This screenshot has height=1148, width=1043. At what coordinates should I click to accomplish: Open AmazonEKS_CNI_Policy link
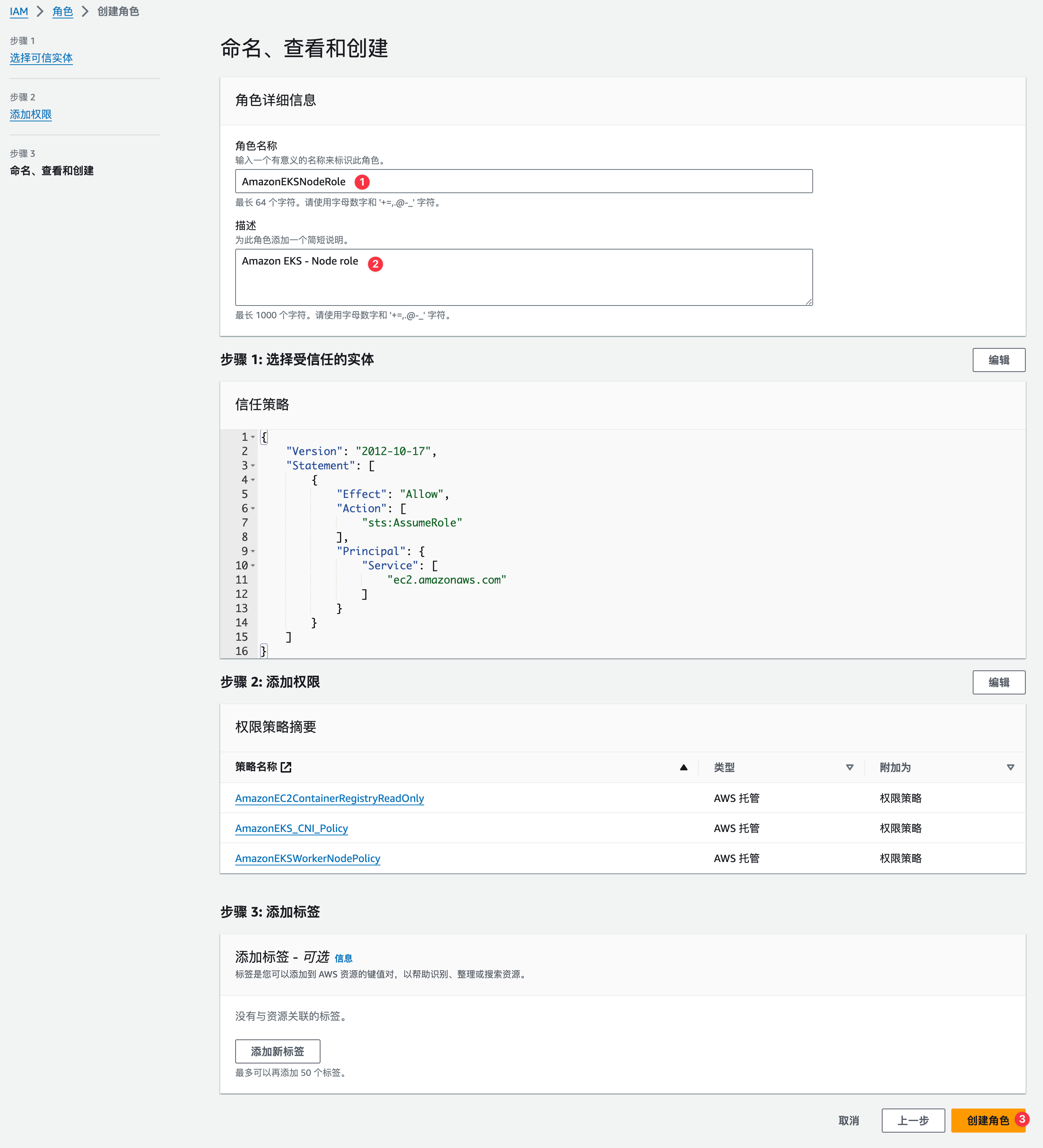tap(292, 829)
